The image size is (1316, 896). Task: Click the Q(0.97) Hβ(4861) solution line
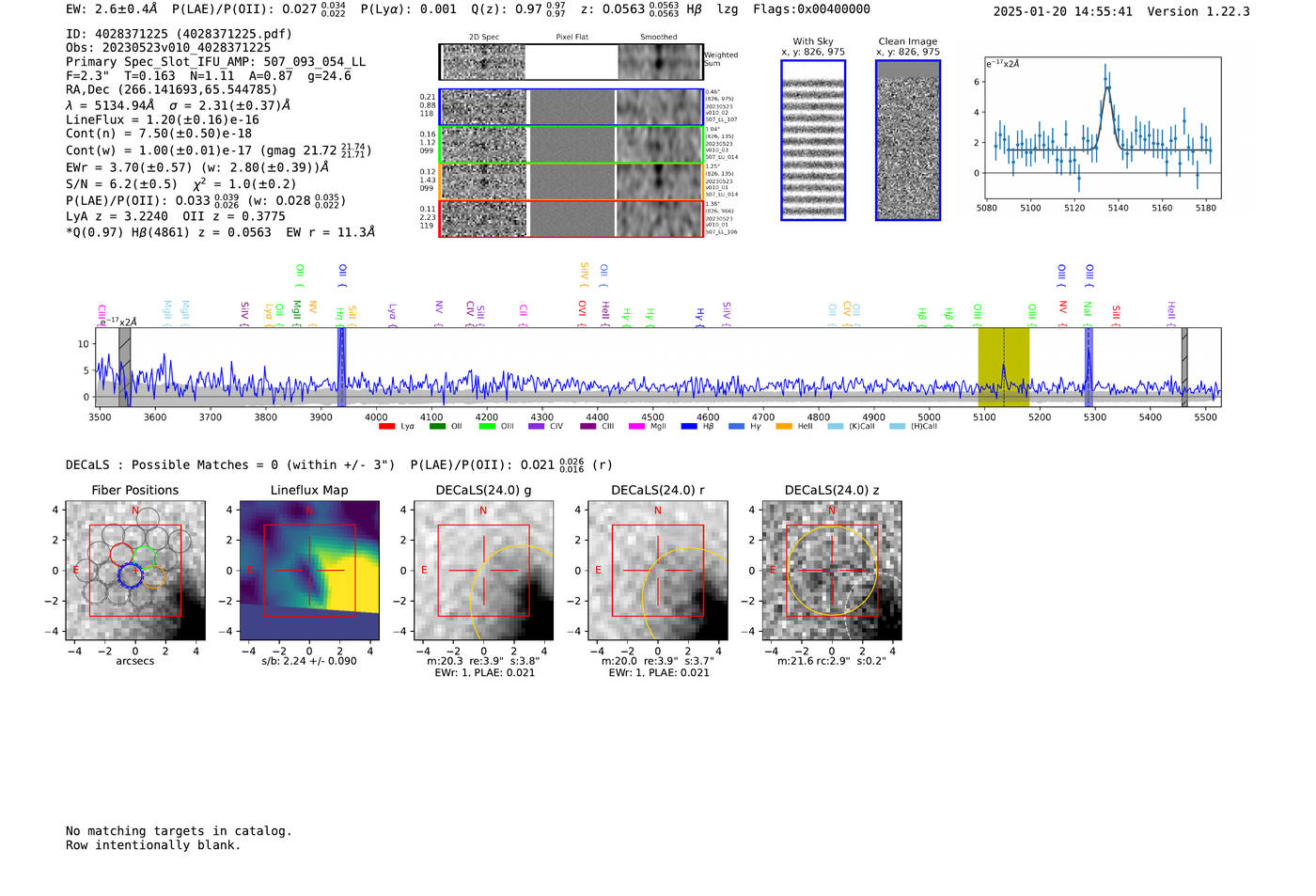click(220, 232)
